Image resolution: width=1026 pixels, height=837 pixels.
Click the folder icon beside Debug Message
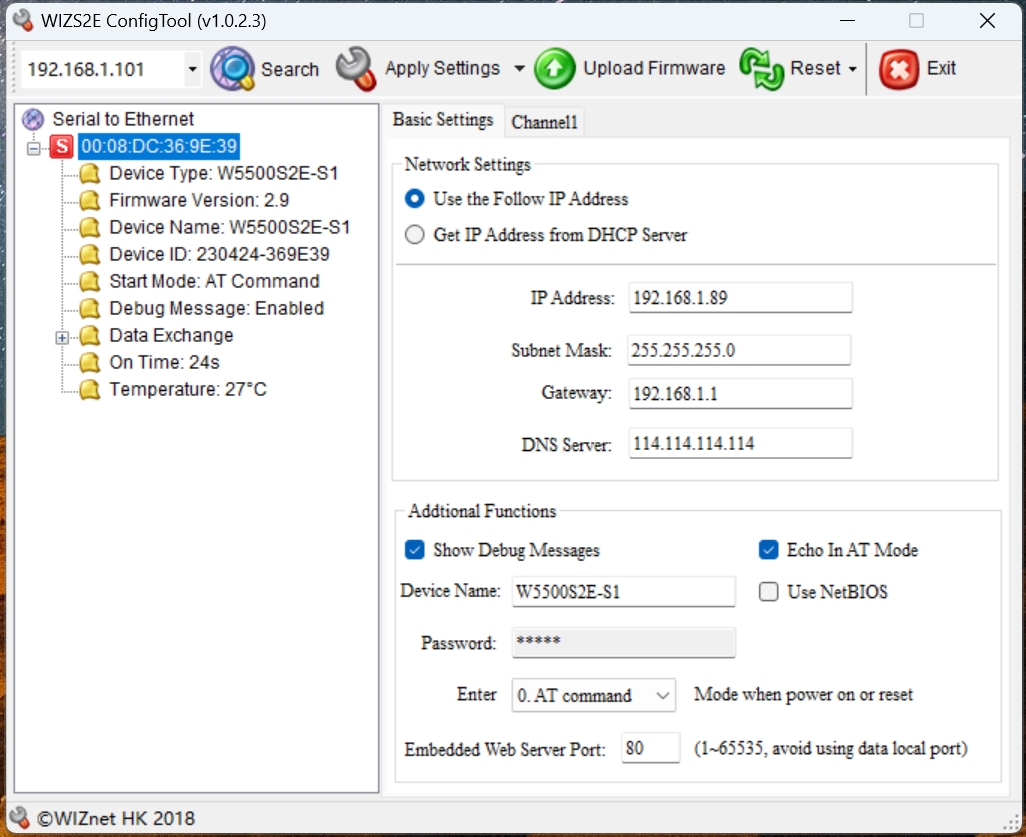(90, 308)
